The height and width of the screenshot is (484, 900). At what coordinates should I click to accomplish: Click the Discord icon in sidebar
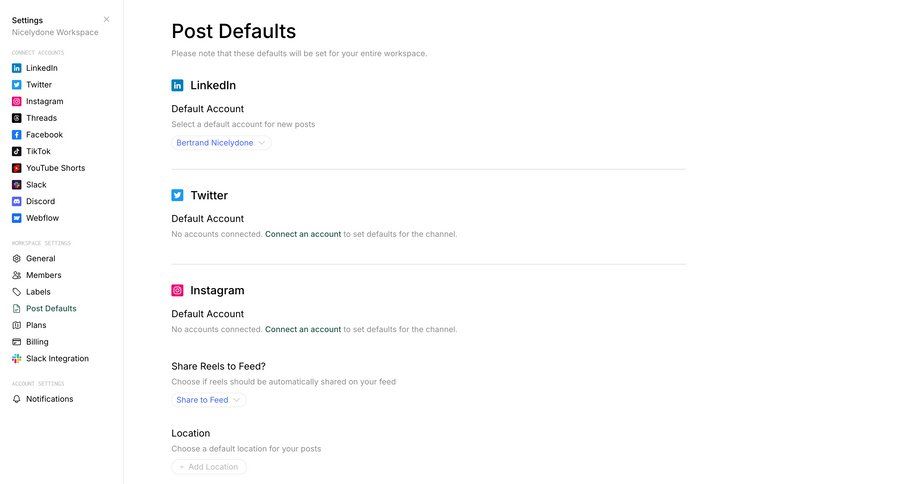tap(17, 201)
